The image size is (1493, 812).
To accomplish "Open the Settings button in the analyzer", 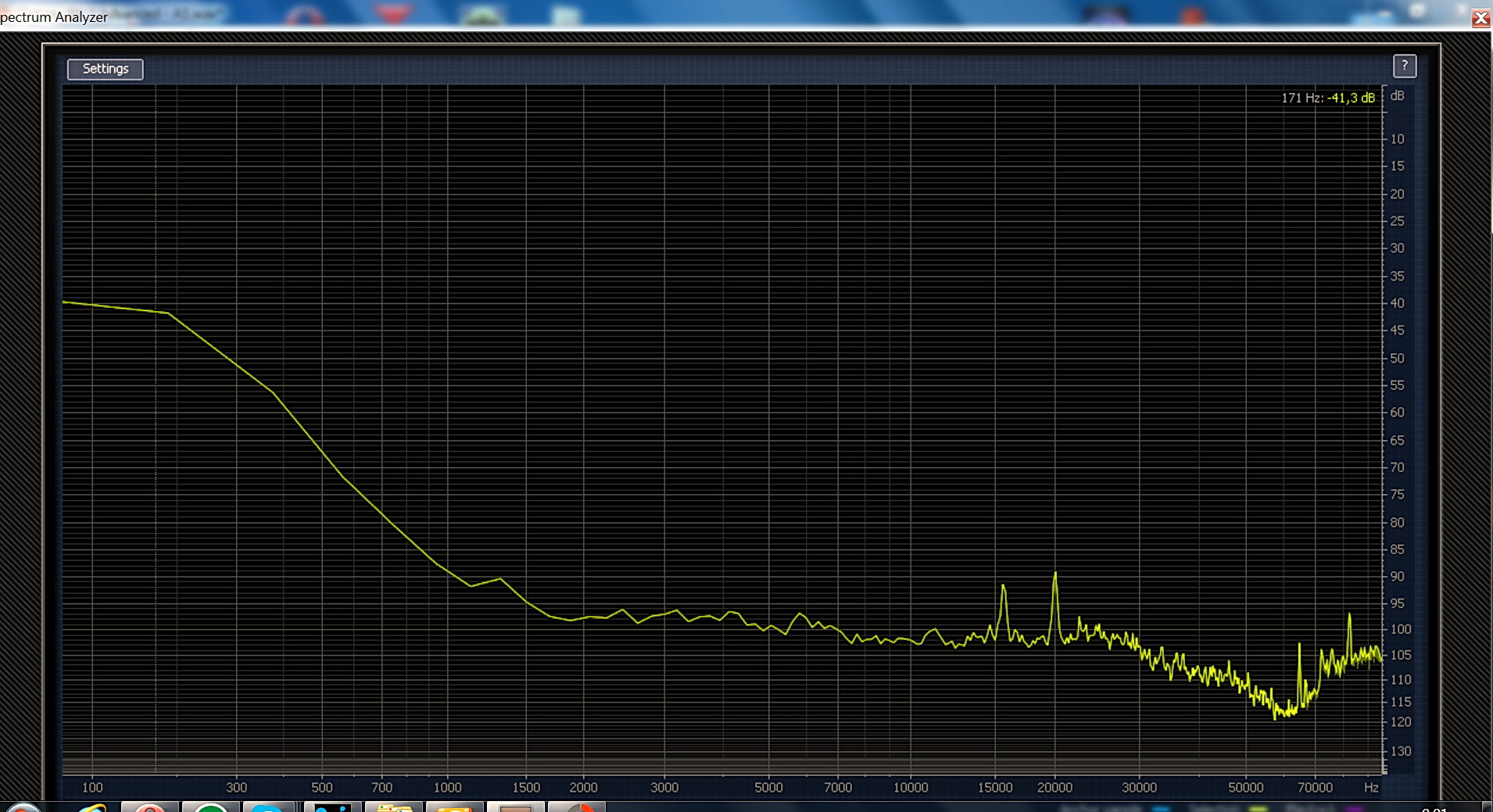I will [x=105, y=69].
